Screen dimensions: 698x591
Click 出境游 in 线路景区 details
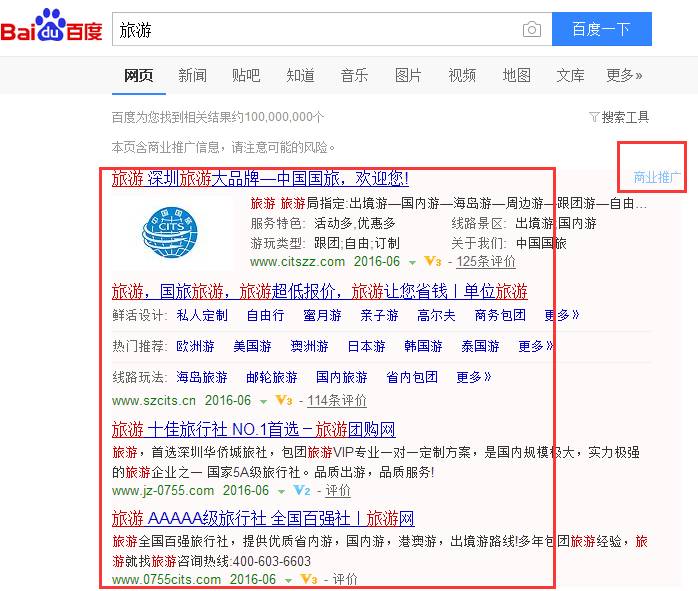534,223
